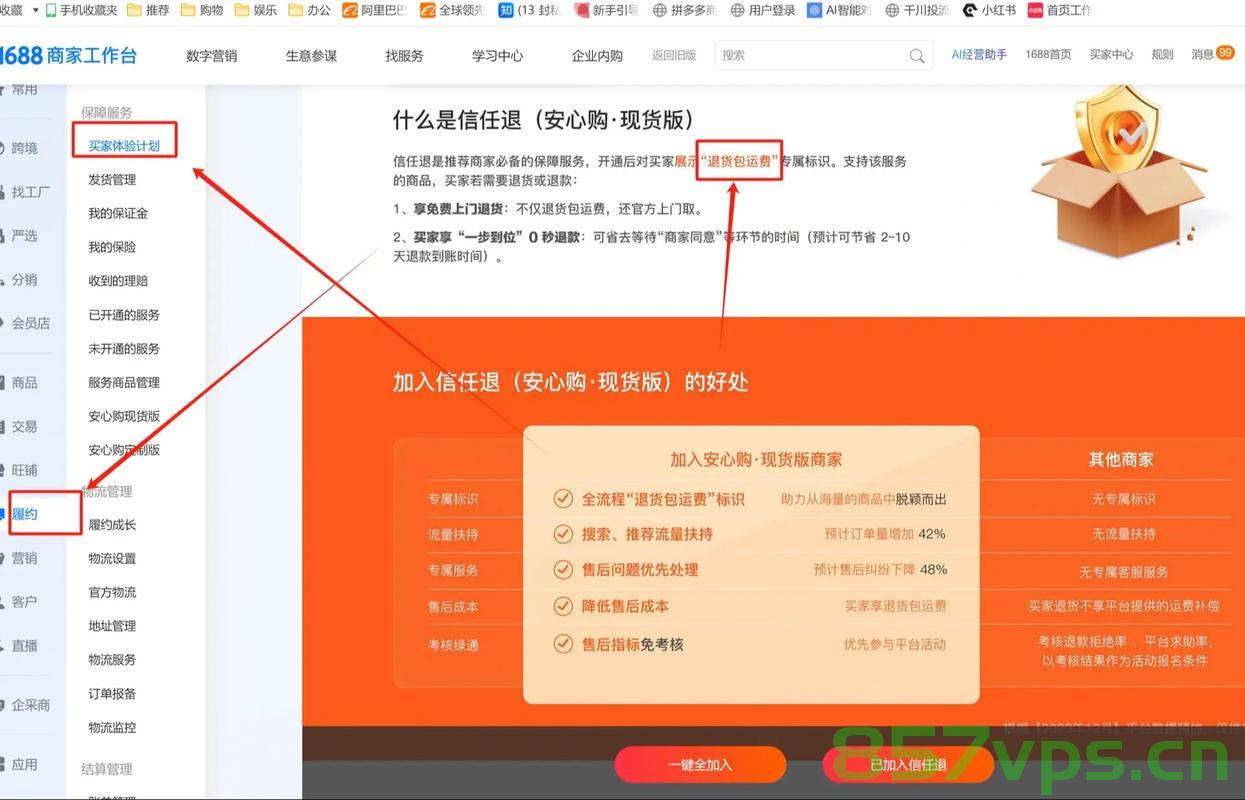Viewport: 1245px width, 800px height.
Task: Select 旺铺 in the left sidebar
Action: click(24, 470)
